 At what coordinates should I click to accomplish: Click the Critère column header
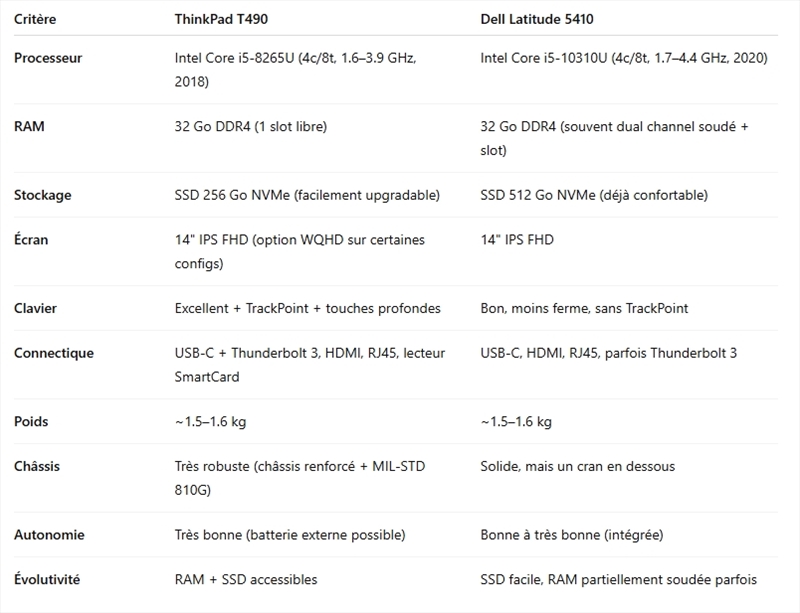pyautogui.click(x=35, y=19)
